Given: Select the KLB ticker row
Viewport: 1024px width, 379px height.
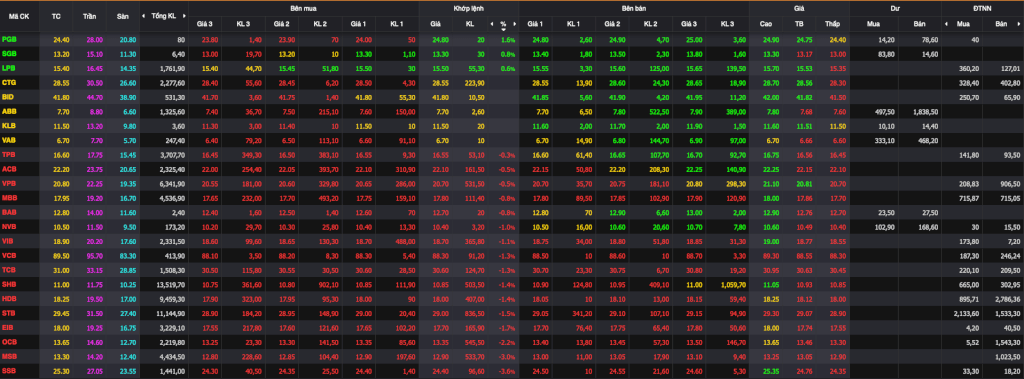Looking at the screenshot, I should (9, 125).
